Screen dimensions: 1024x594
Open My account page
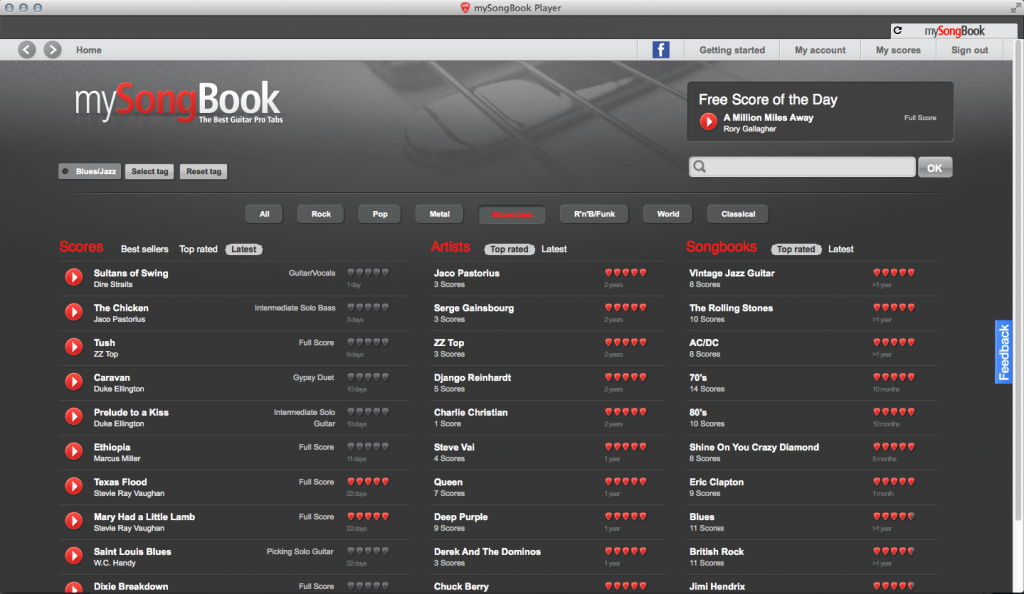click(820, 50)
